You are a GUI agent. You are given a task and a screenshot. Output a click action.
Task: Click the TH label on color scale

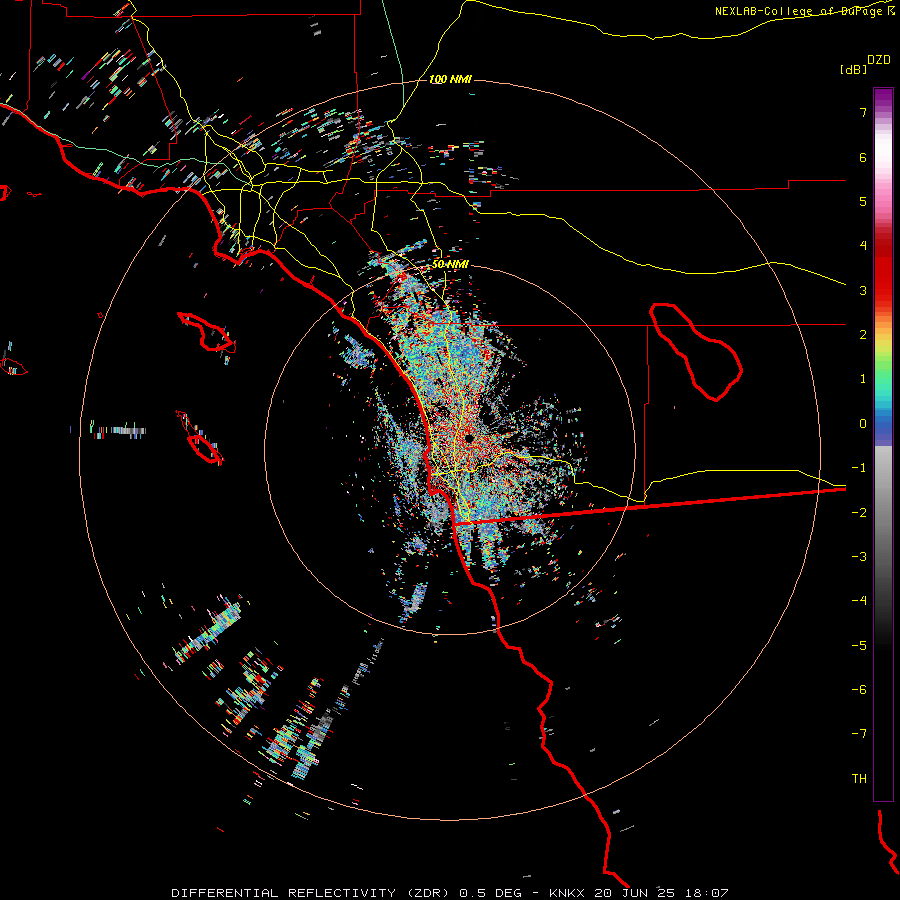click(x=859, y=779)
